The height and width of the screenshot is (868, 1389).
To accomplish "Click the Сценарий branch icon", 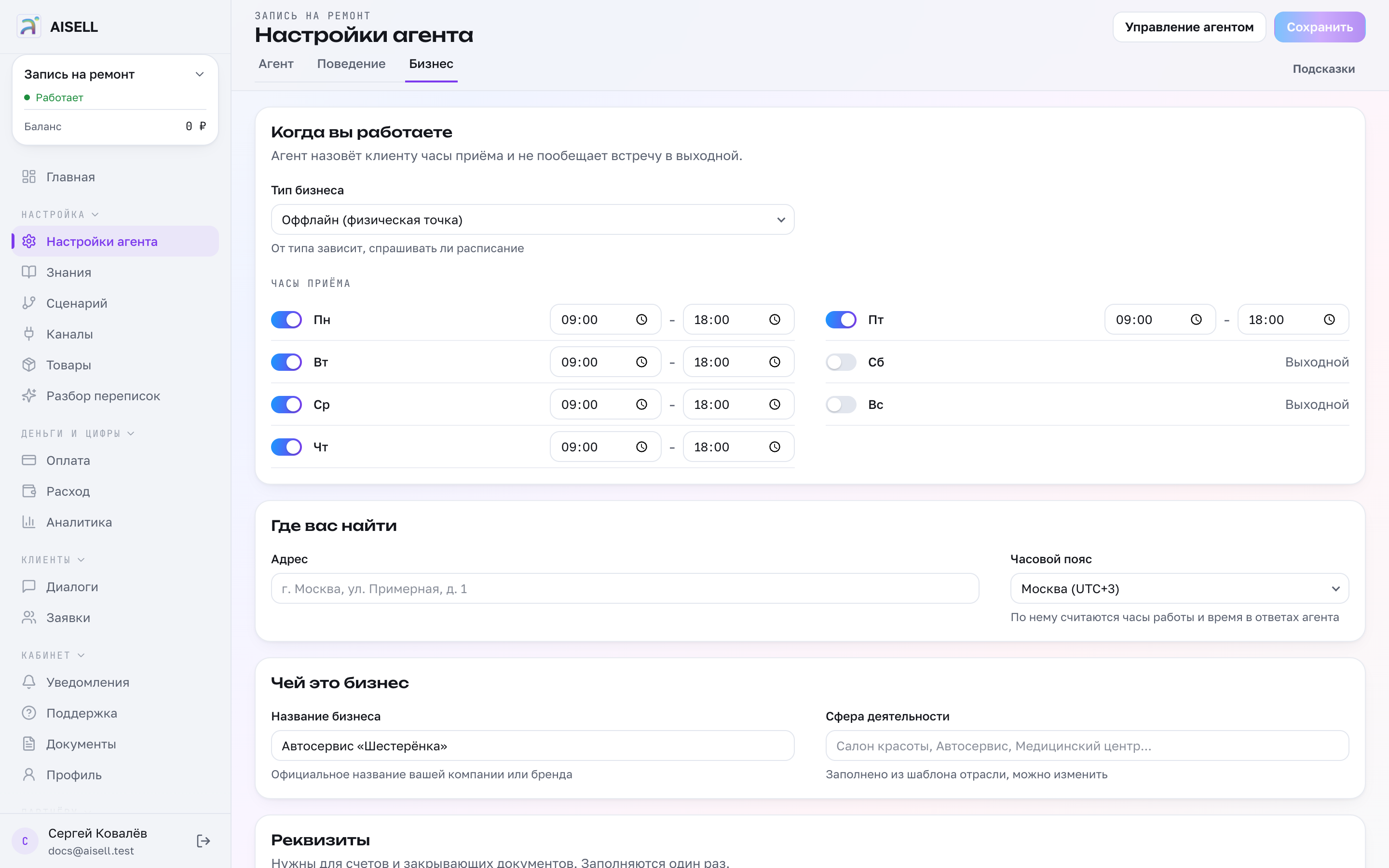I will (29, 303).
